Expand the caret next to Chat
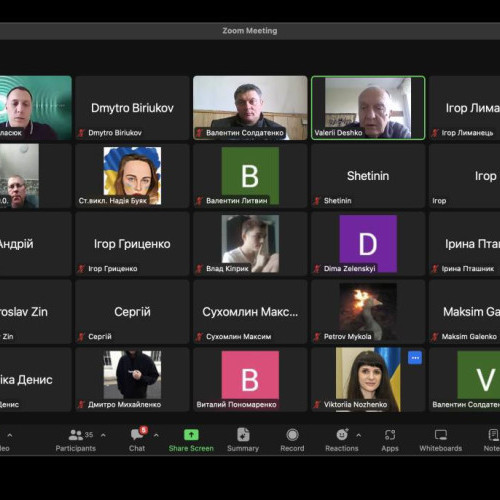This screenshot has height=500, width=500. pos(156,435)
